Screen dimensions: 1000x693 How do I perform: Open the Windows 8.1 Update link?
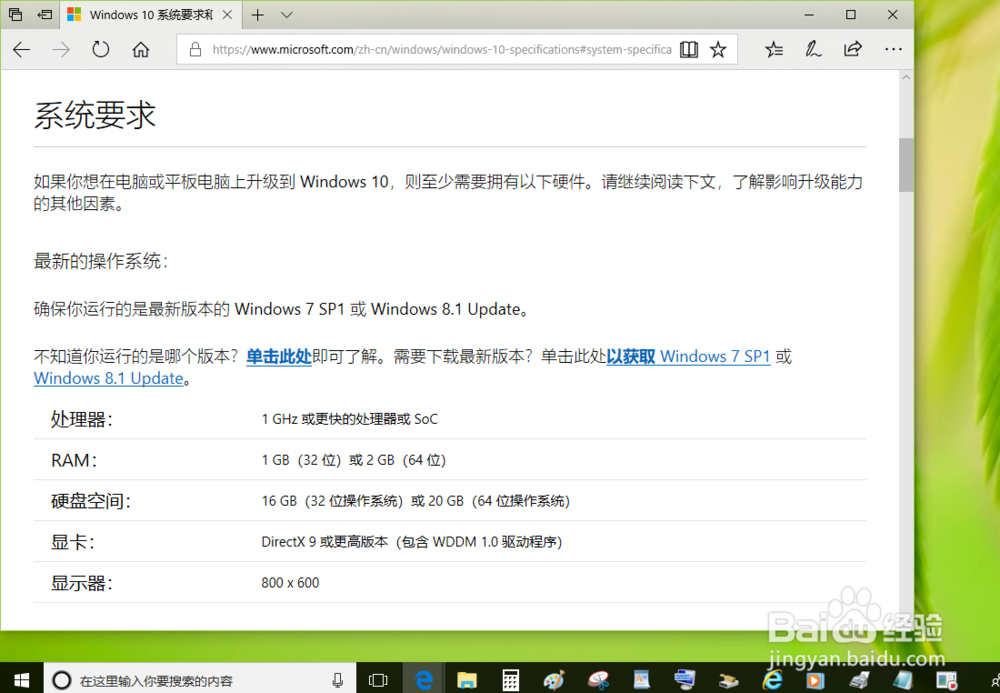coord(106,378)
